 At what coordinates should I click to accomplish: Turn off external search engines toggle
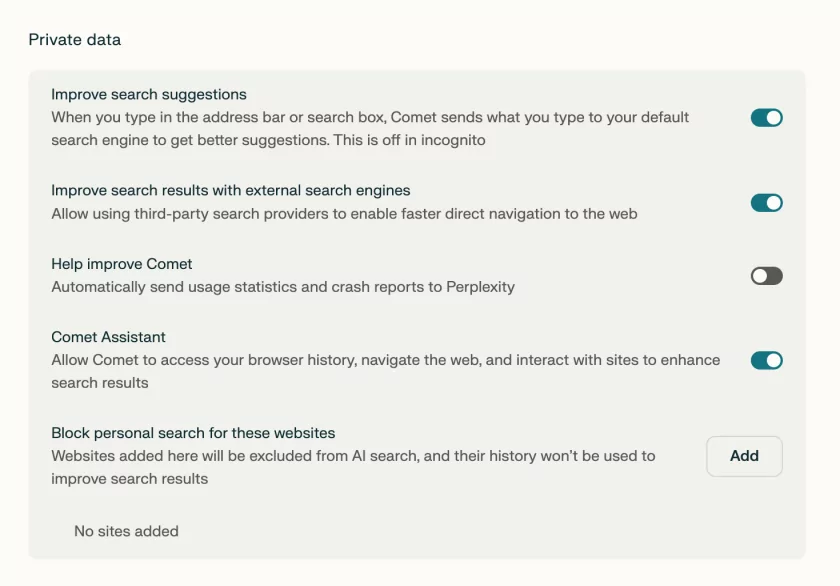pos(766,203)
